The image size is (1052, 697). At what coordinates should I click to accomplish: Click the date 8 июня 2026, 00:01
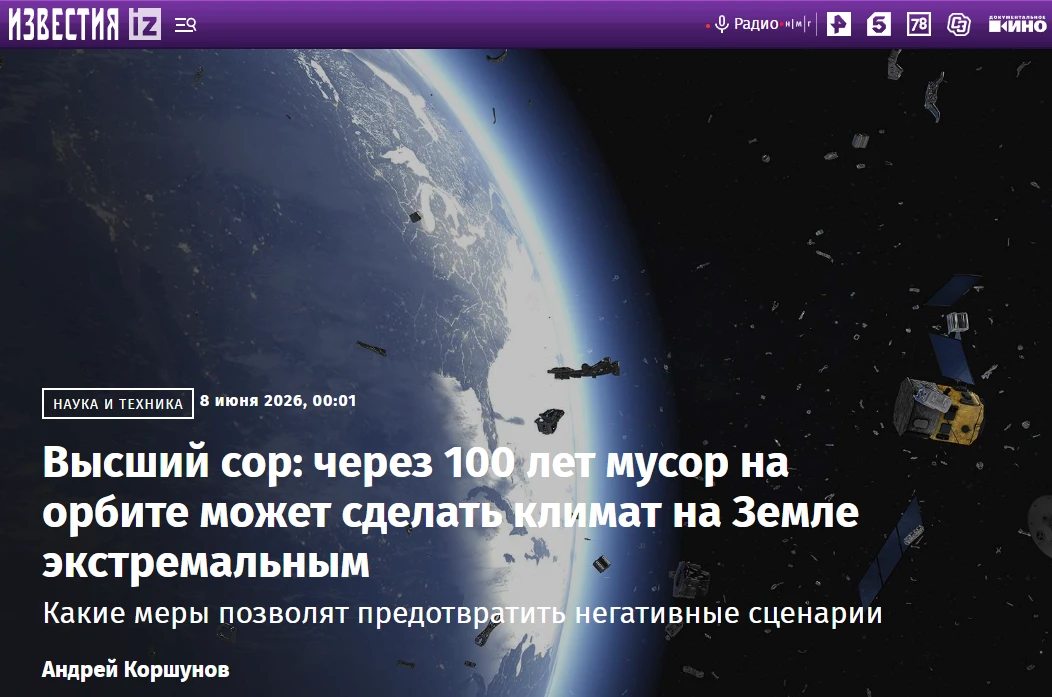278,400
